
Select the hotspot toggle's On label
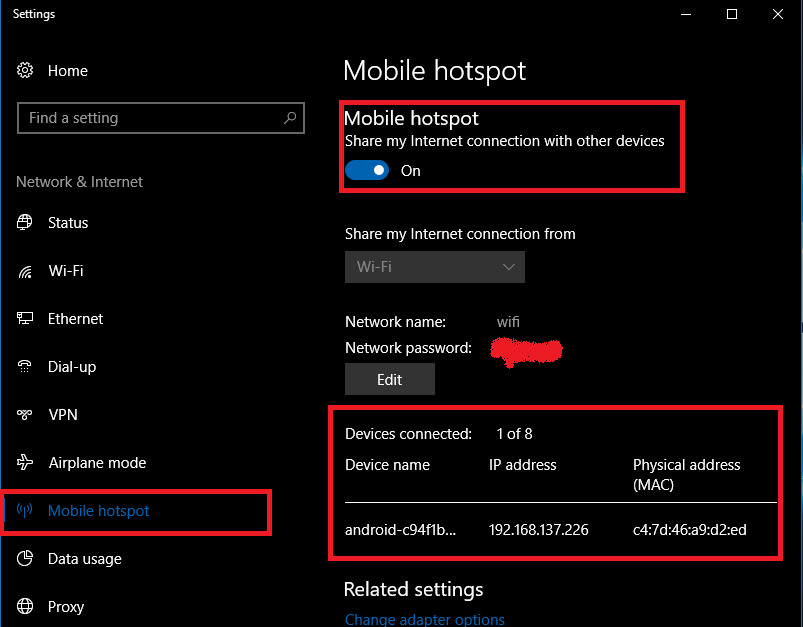point(409,170)
